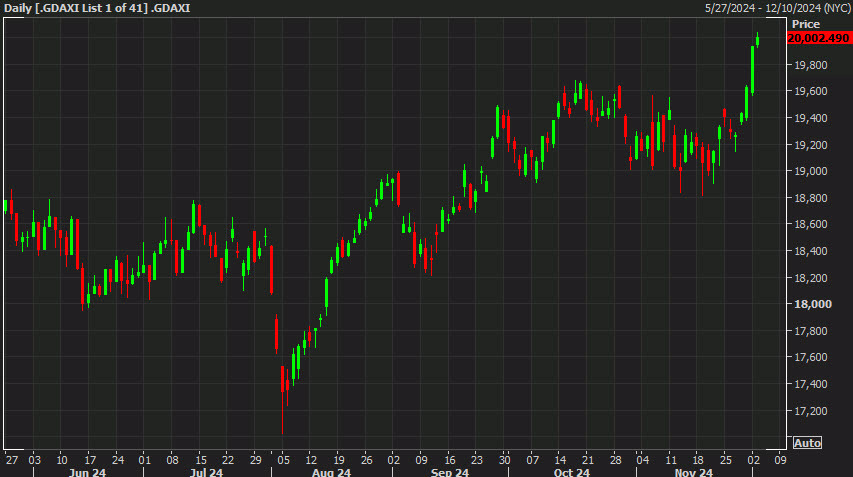Click the 19,000 price axis label
Image resolution: width=853 pixels, height=477 pixels.
[811, 171]
